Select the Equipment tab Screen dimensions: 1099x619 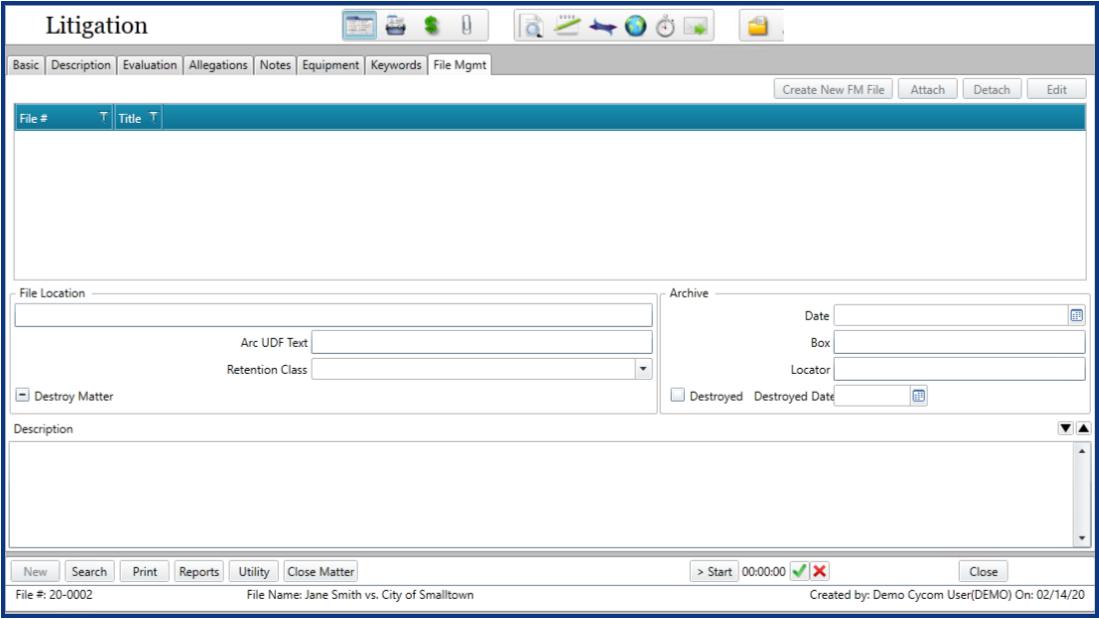330,64
